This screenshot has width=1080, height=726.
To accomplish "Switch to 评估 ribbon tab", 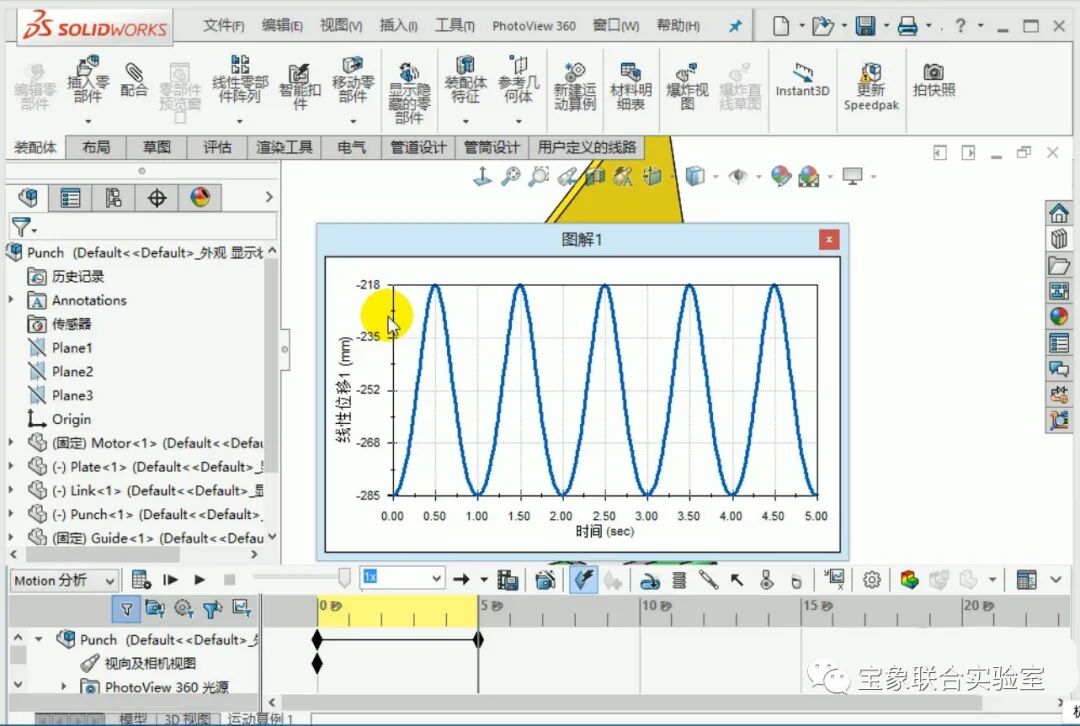I will pyautogui.click(x=218, y=147).
